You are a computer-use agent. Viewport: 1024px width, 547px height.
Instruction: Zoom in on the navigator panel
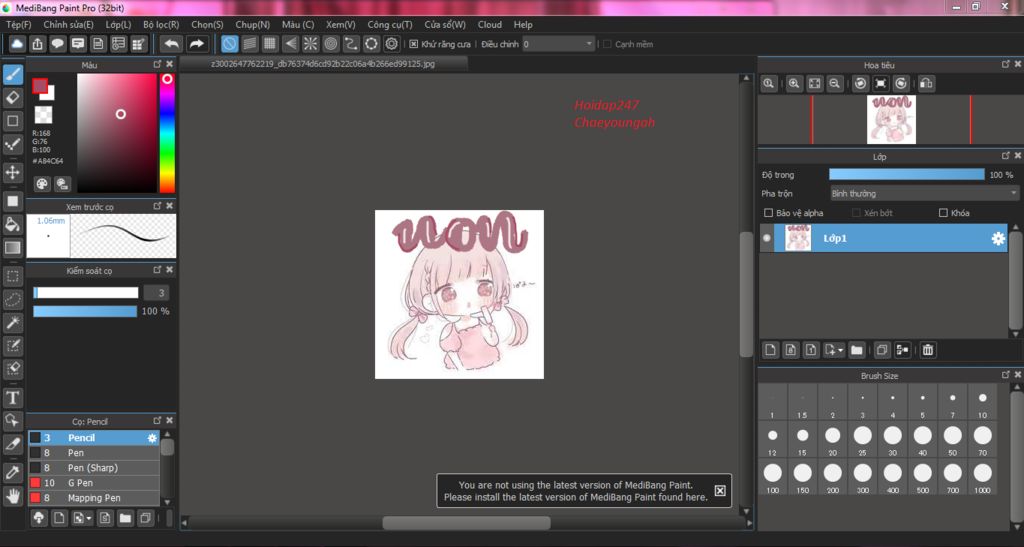(794, 84)
